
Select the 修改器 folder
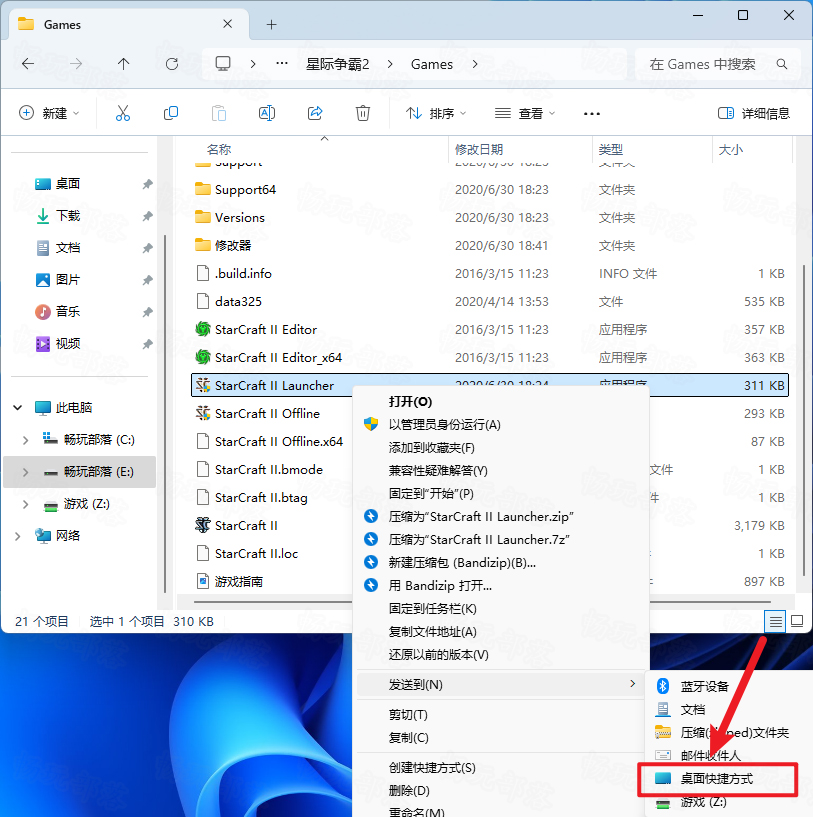coord(233,245)
